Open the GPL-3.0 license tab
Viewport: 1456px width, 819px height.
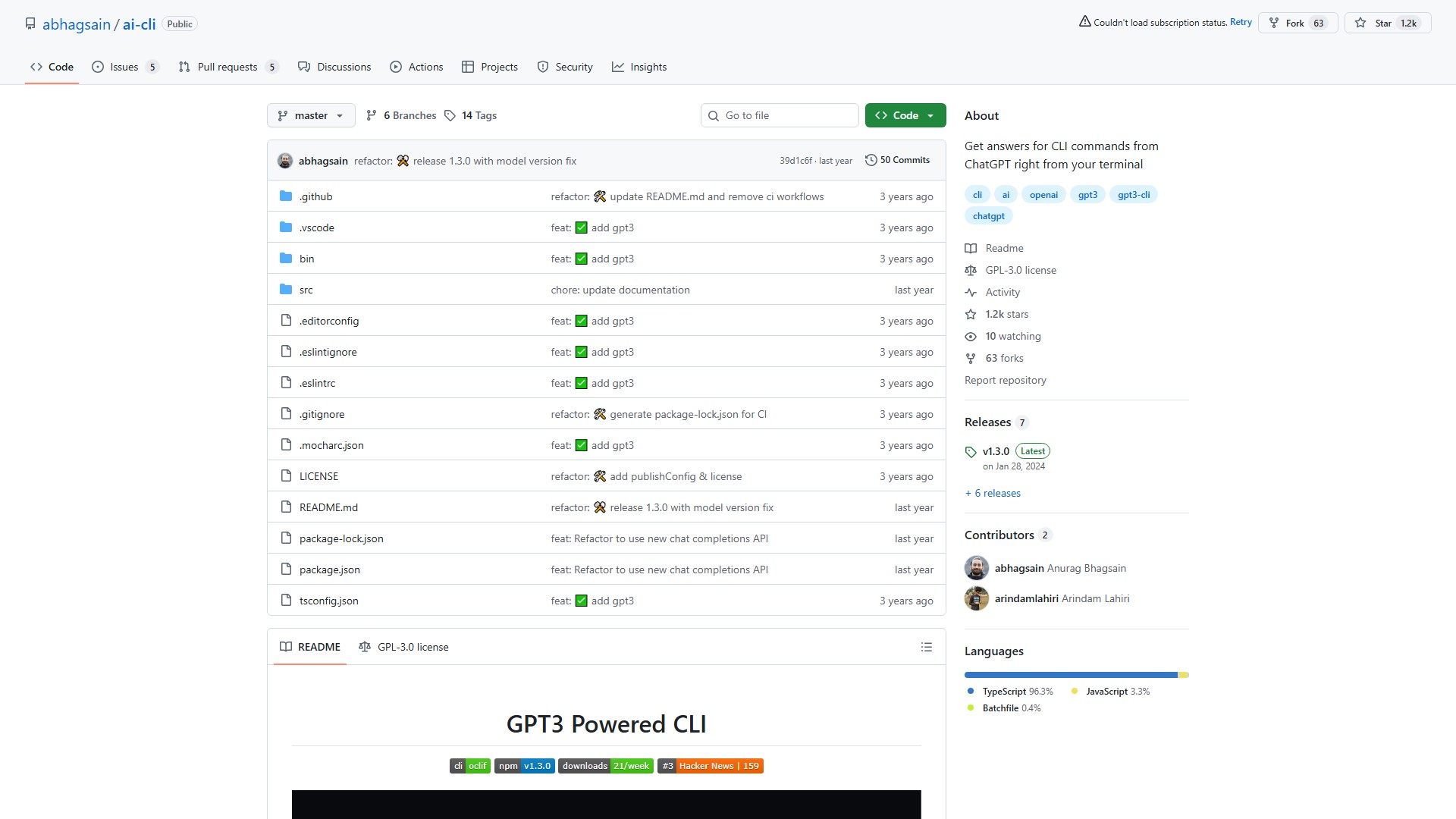click(403, 647)
